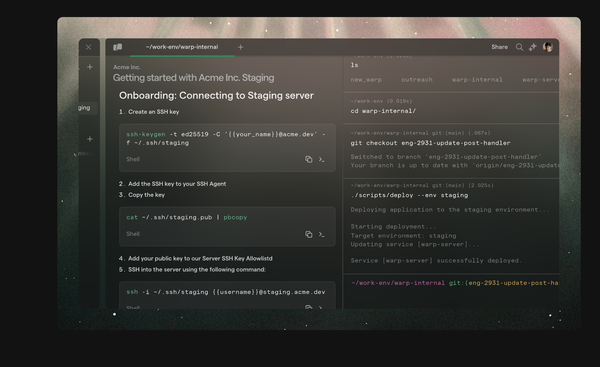
Task: Click the AI sparkle icon
Action: 532,47
